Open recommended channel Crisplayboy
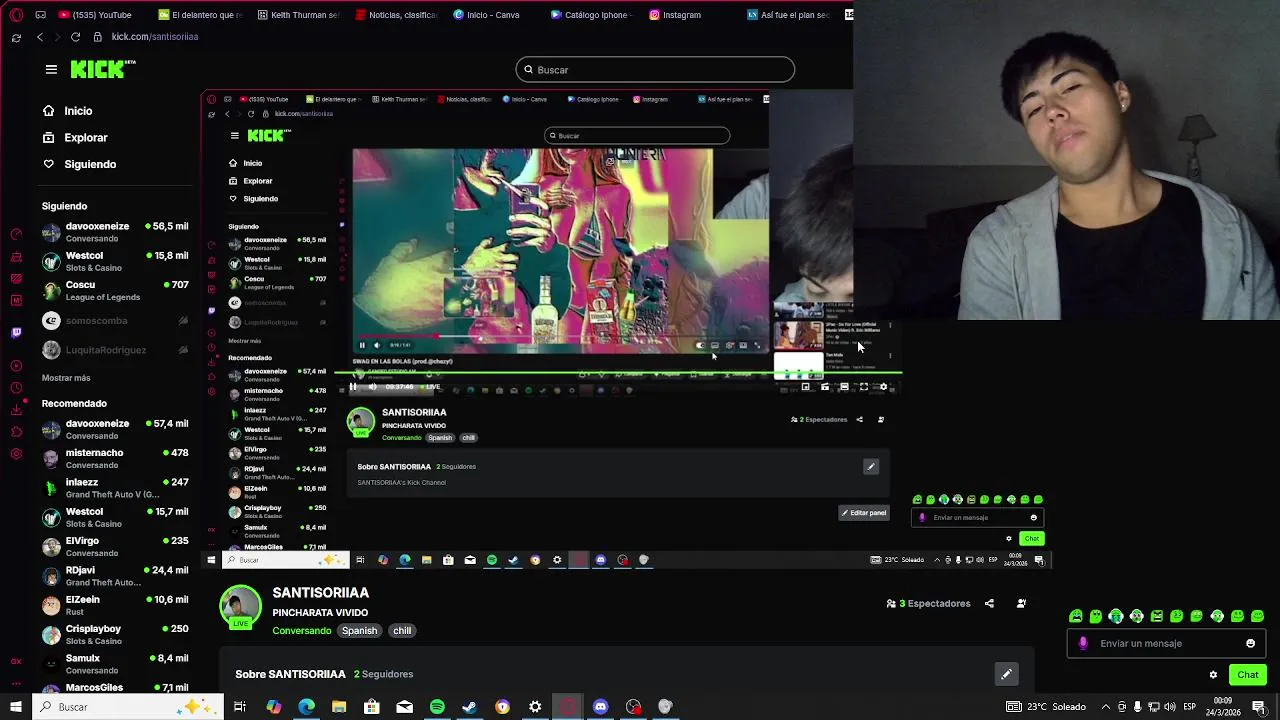 click(114, 635)
